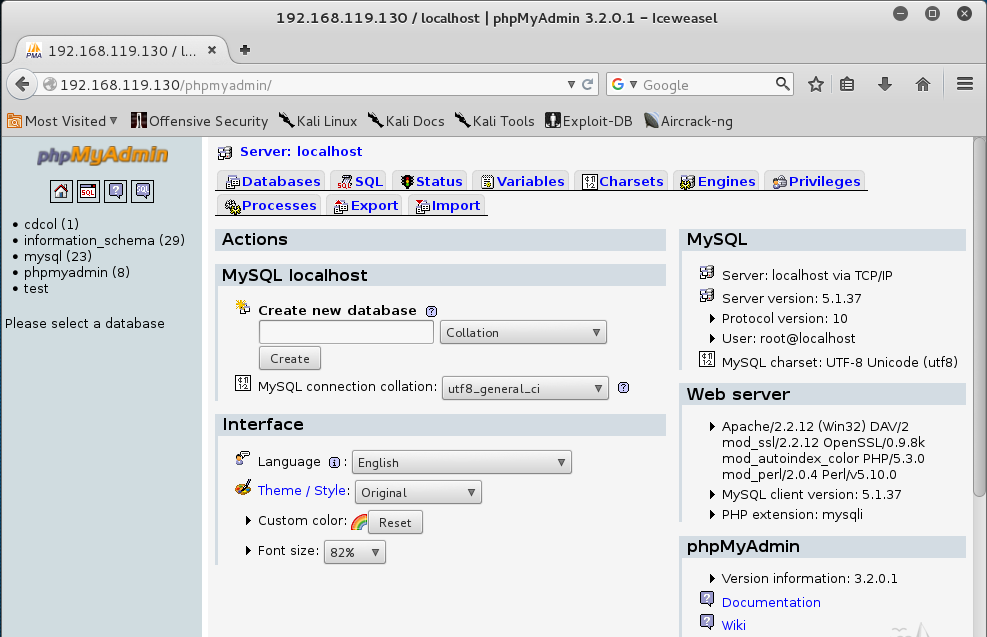Open the MySQL connection collation dropdown
987x637 pixels.
pyautogui.click(x=525, y=388)
